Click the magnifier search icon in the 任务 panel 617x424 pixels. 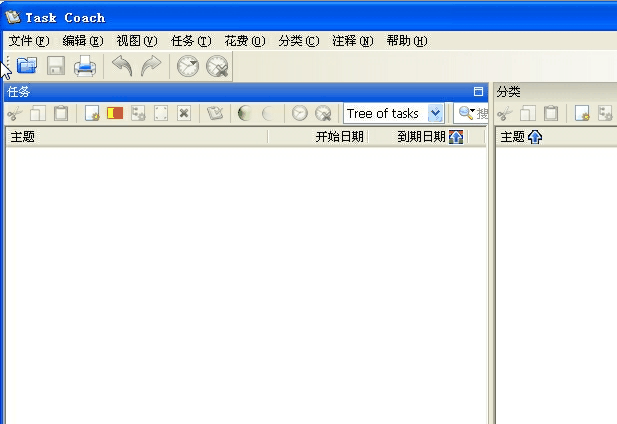tap(467, 113)
